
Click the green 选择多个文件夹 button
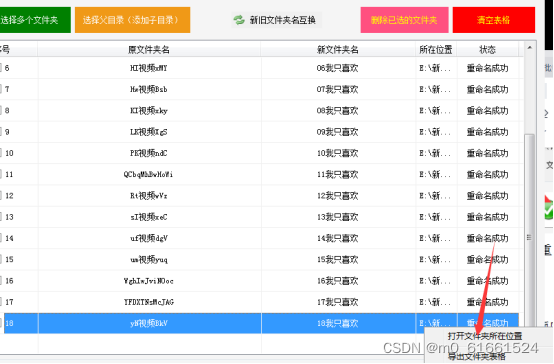coord(35,20)
